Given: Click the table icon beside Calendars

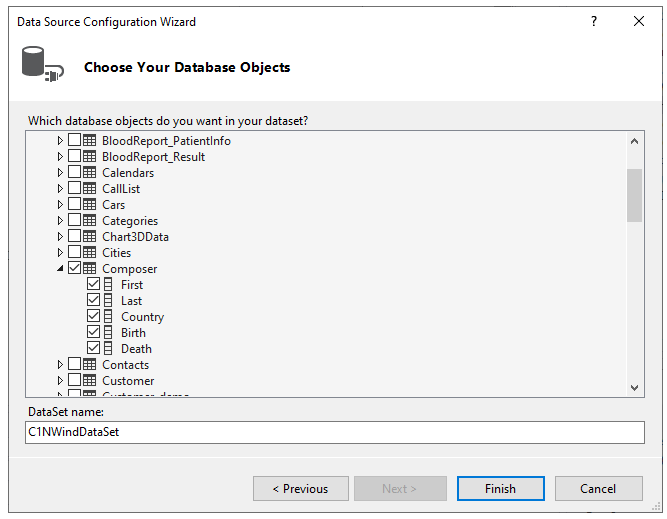Looking at the screenshot, I should coord(90,173).
